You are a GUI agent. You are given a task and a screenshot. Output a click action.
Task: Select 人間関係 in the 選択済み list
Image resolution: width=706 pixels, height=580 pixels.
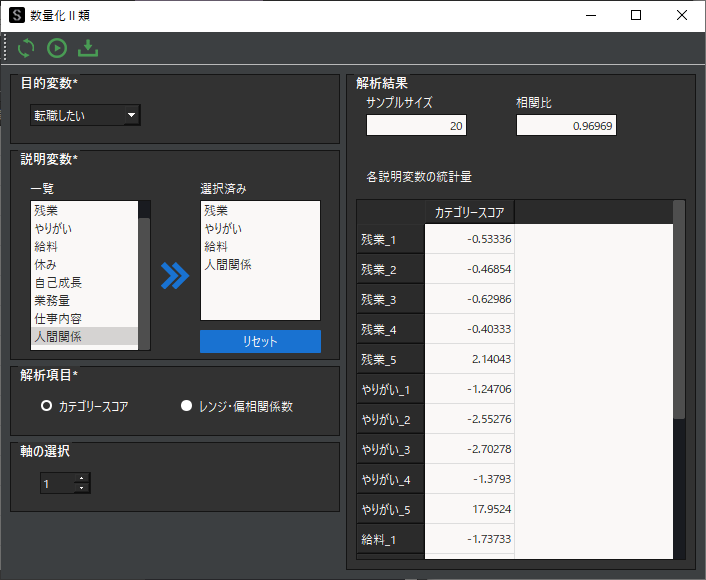point(260,264)
